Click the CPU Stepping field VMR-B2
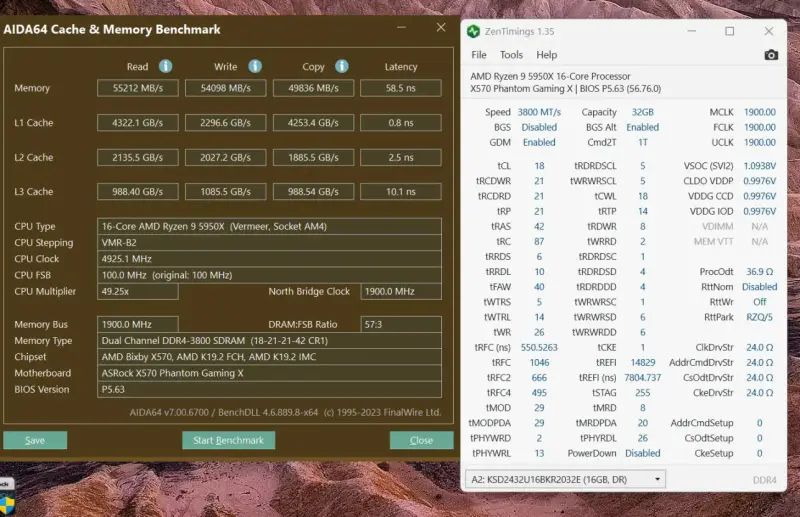 pyautogui.click(x=269, y=242)
